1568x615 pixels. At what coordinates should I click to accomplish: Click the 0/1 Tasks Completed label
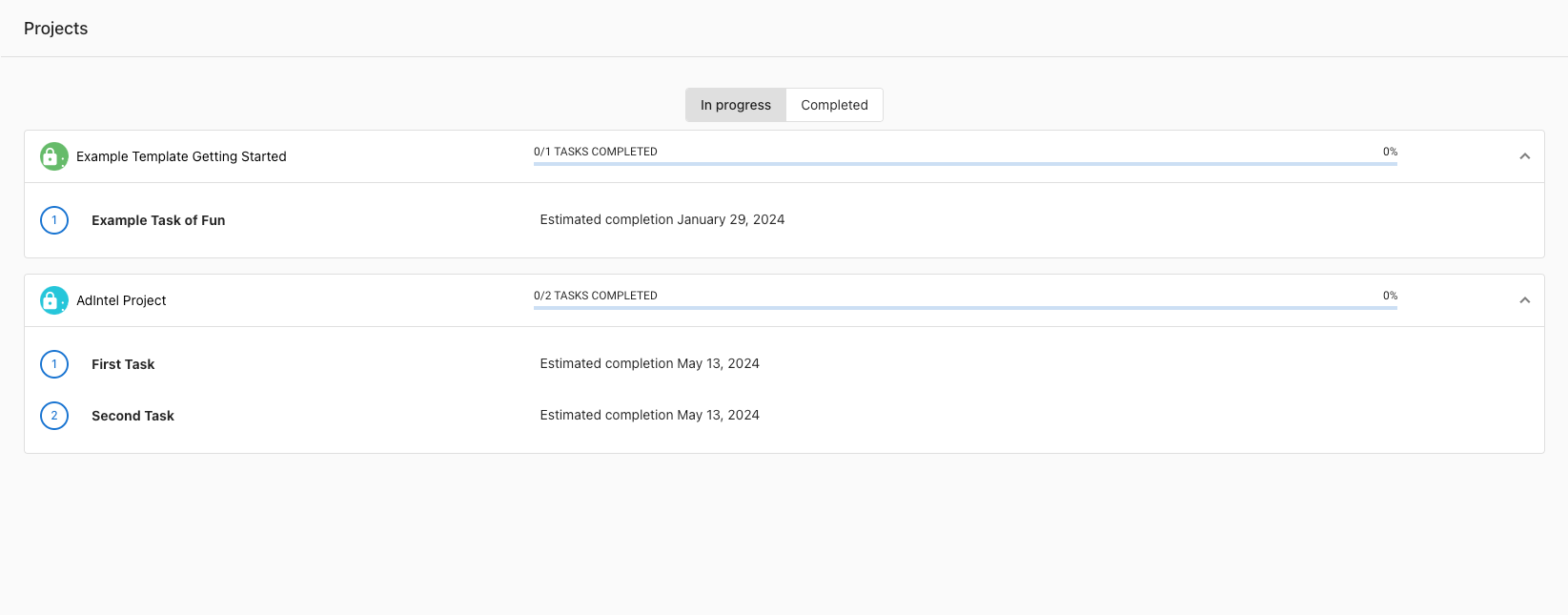595,152
